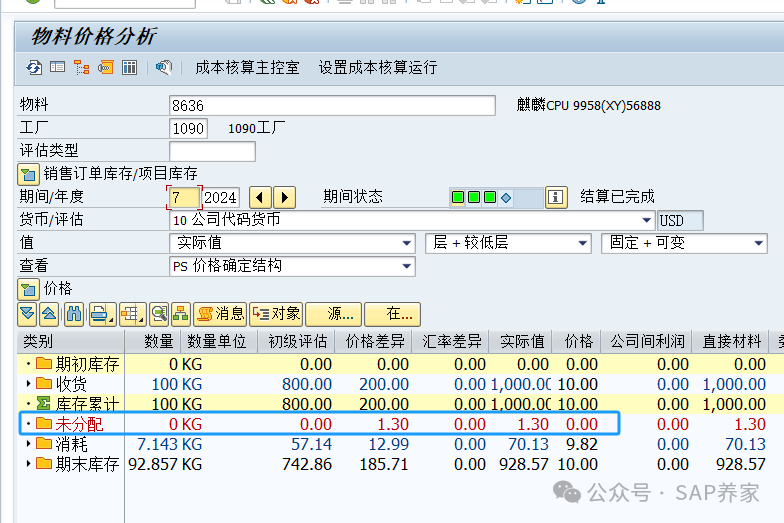Click the material master display icon
Viewport: 784px width, 523px height.
point(58,67)
